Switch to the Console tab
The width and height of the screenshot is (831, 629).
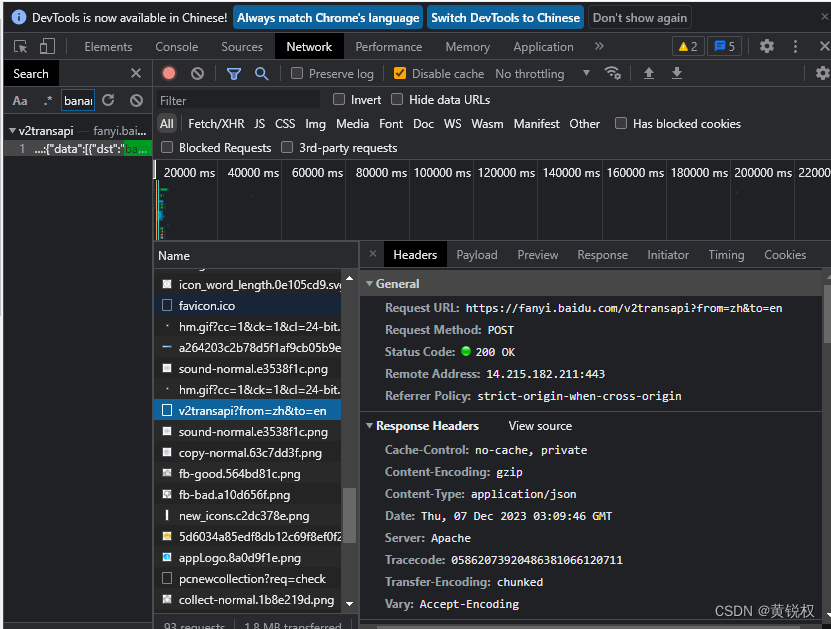(x=176, y=47)
